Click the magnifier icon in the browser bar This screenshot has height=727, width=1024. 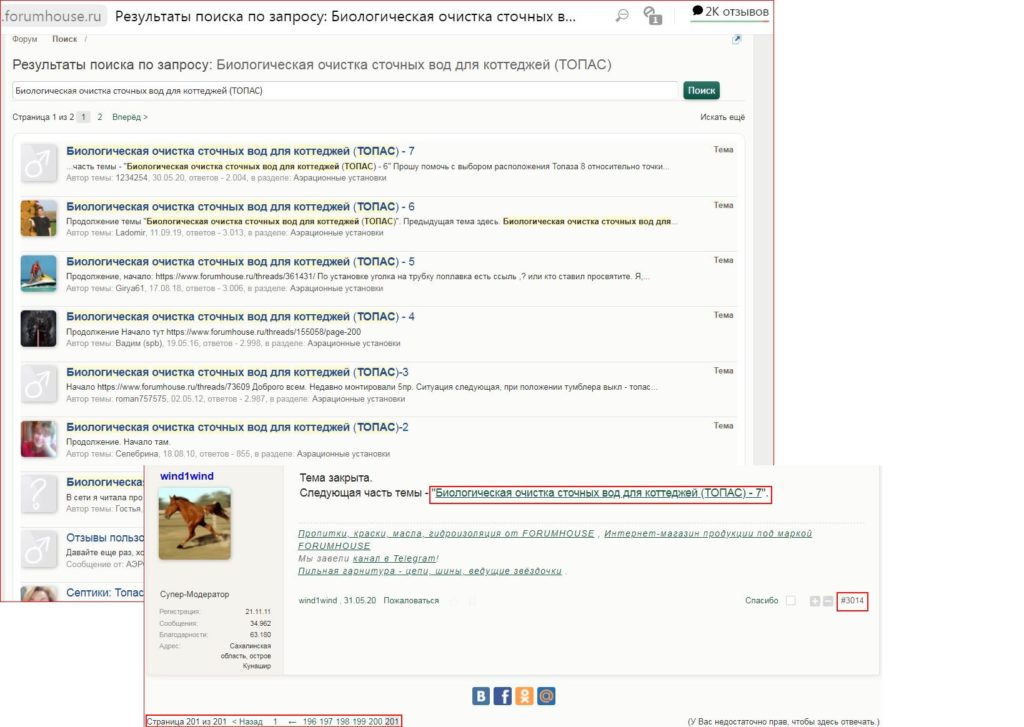coord(622,15)
